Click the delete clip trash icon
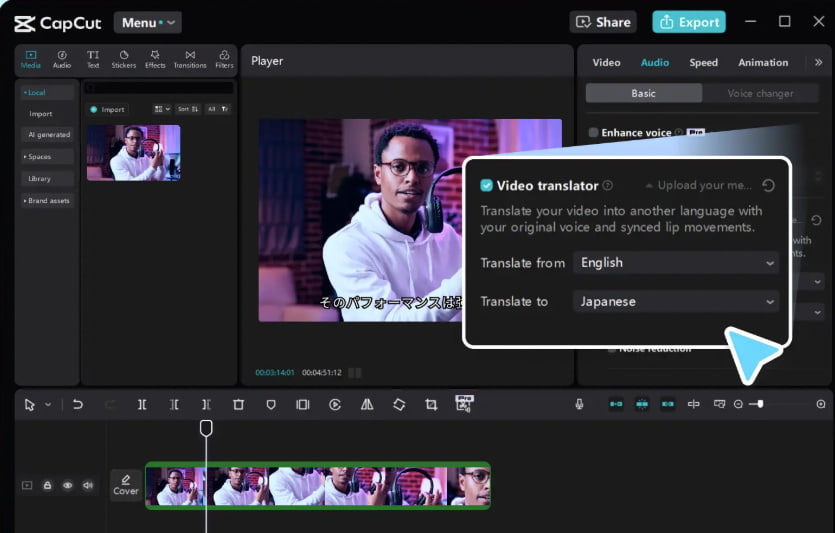835x533 pixels. [x=238, y=404]
